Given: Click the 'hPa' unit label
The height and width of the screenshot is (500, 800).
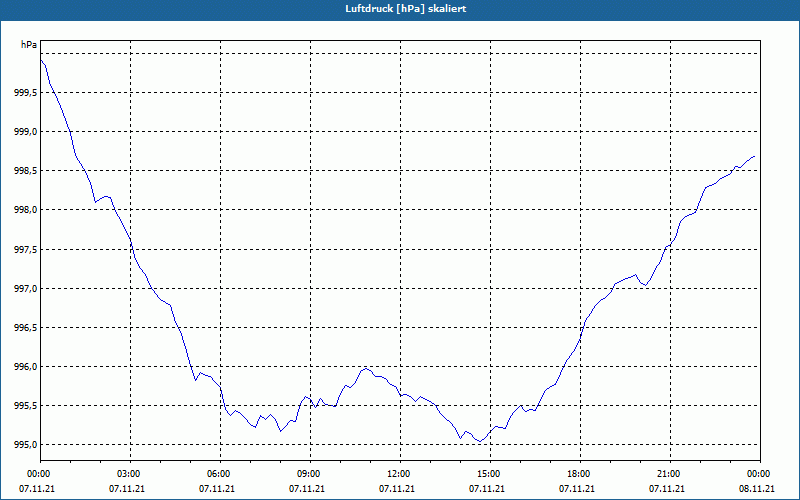Looking at the screenshot, I should point(29,45).
